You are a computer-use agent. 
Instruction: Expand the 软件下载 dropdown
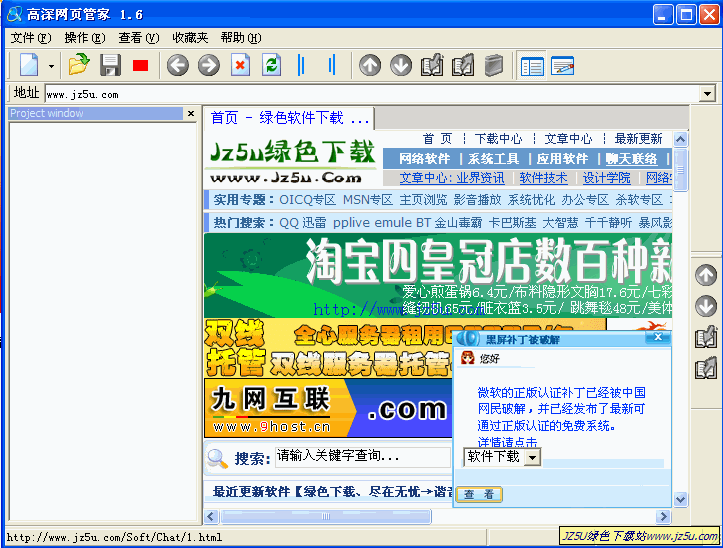[x=533, y=457]
